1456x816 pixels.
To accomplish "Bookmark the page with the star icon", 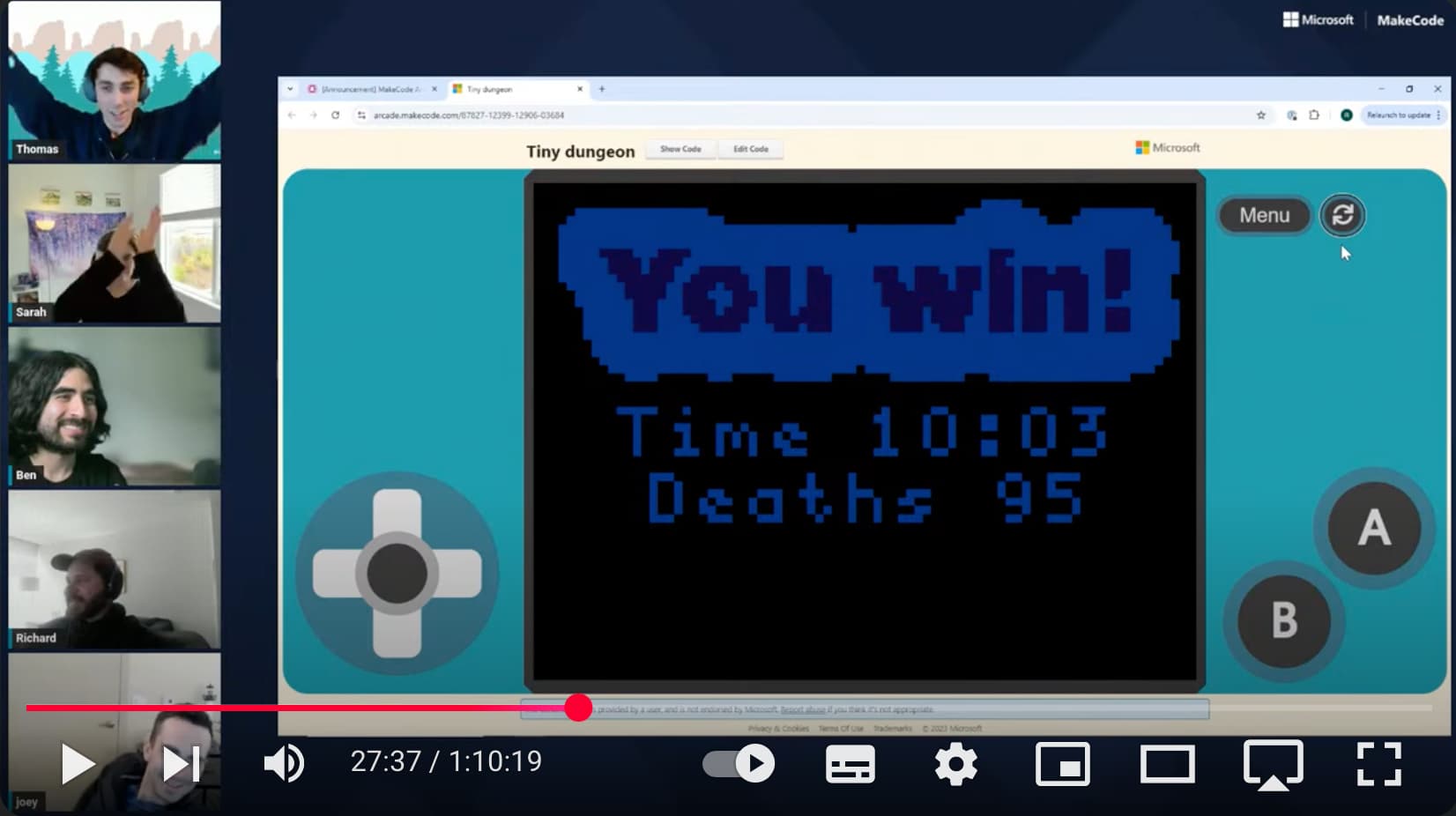I will tap(1261, 115).
